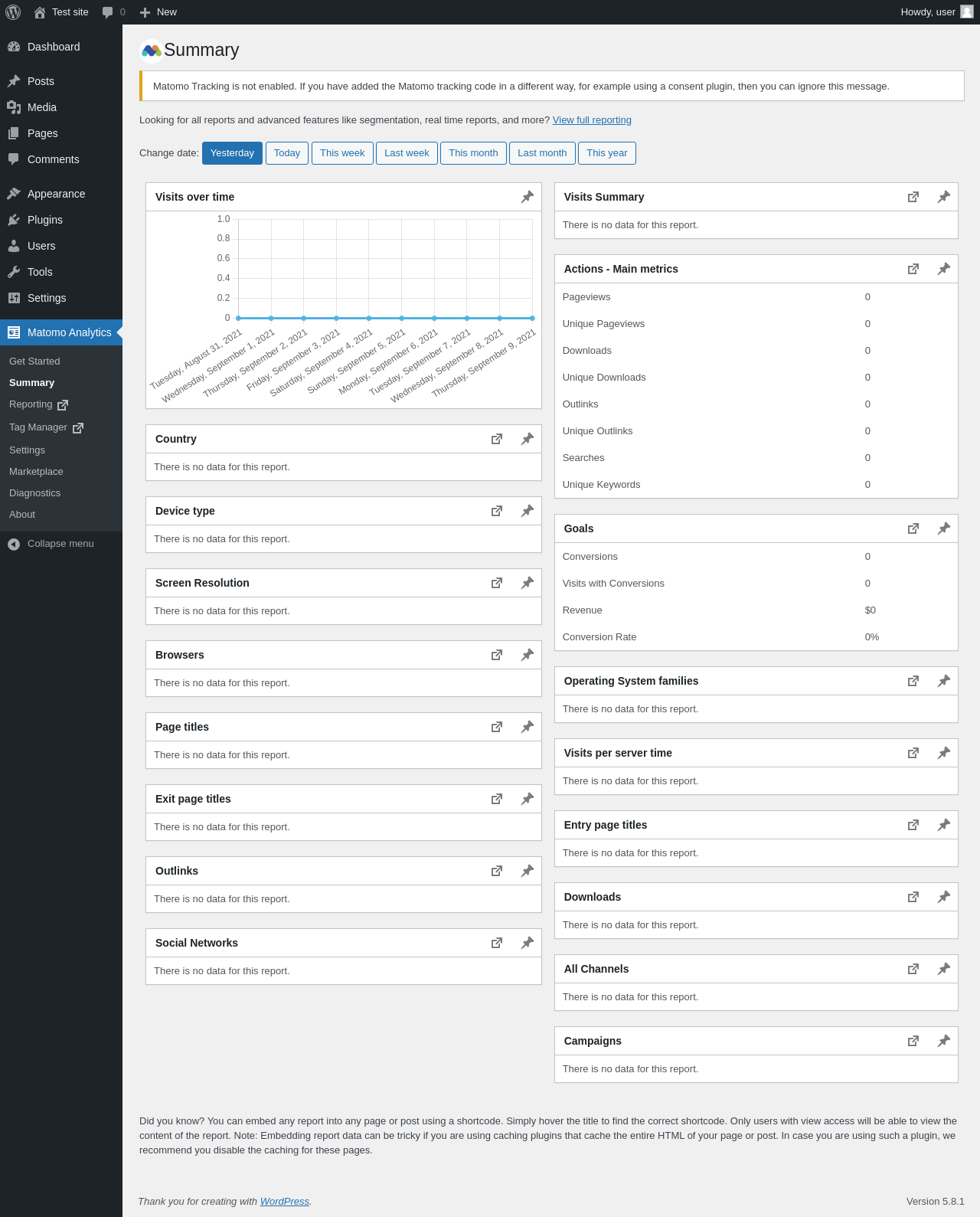Pin the Browsers widget
The image size is (980, 1217).
(x=528, y=655)
